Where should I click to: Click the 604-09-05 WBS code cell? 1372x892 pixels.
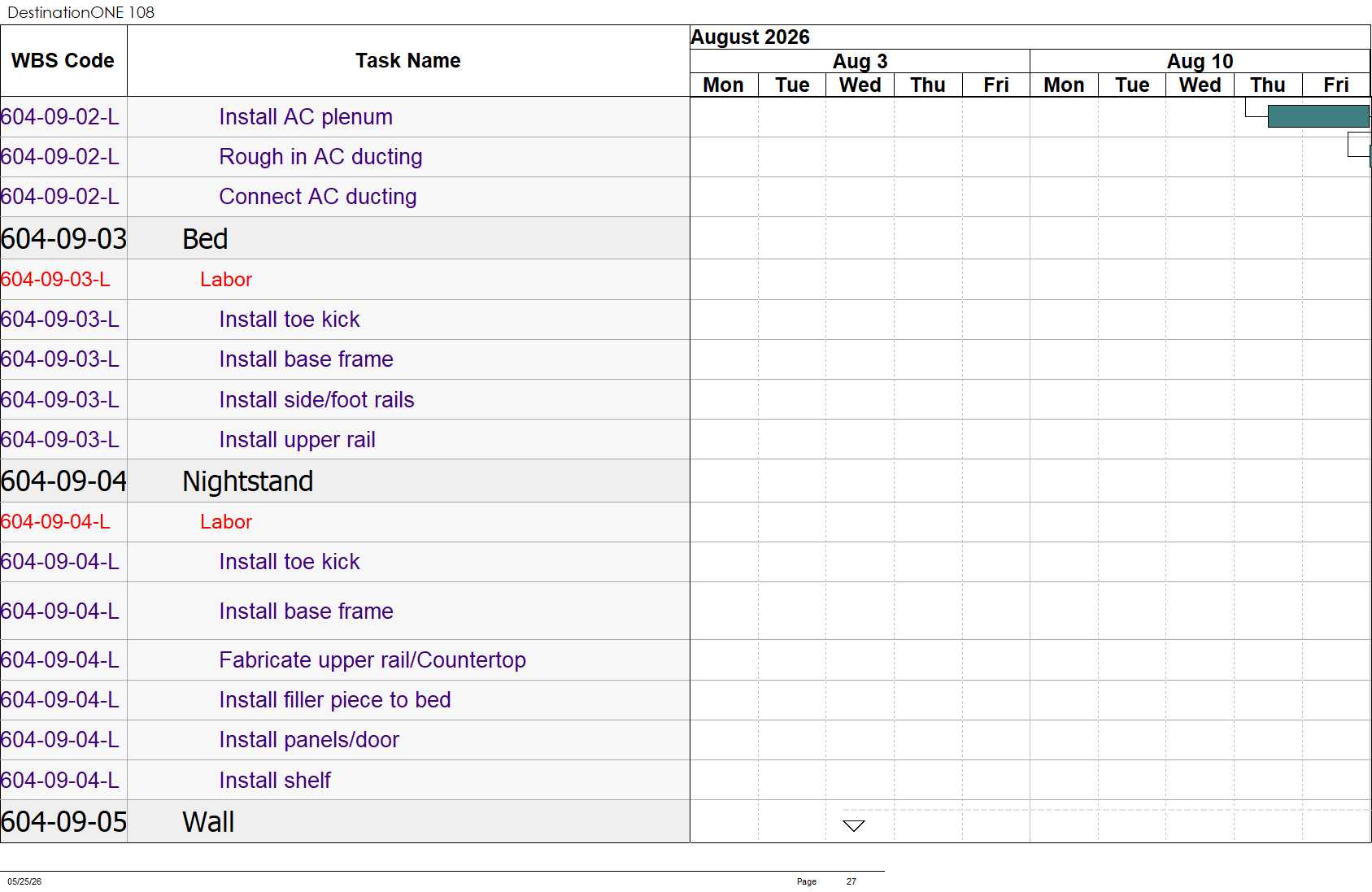point(63,821)
